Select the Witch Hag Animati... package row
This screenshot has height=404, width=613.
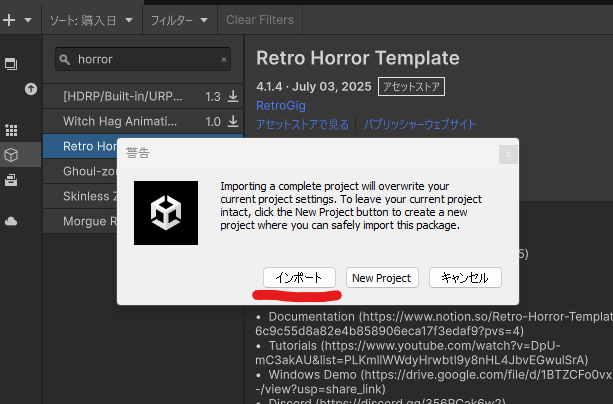pos(143,121)
